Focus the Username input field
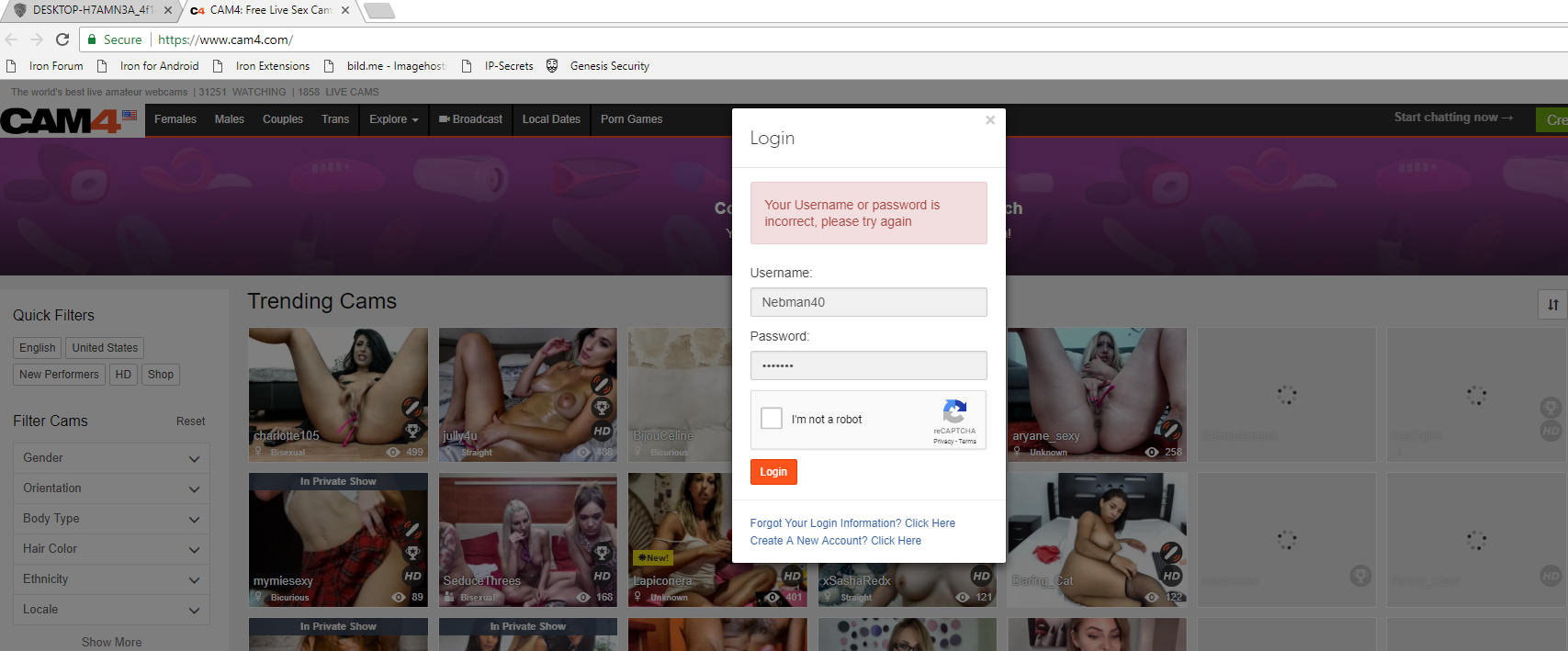Screen dimensions: 1568x651 (x=868, y=302)
